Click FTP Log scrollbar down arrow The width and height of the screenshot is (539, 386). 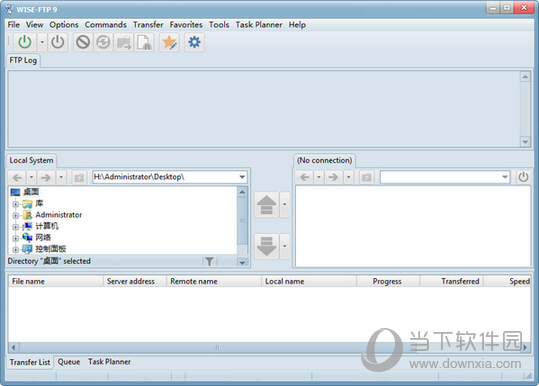(525, 141)
